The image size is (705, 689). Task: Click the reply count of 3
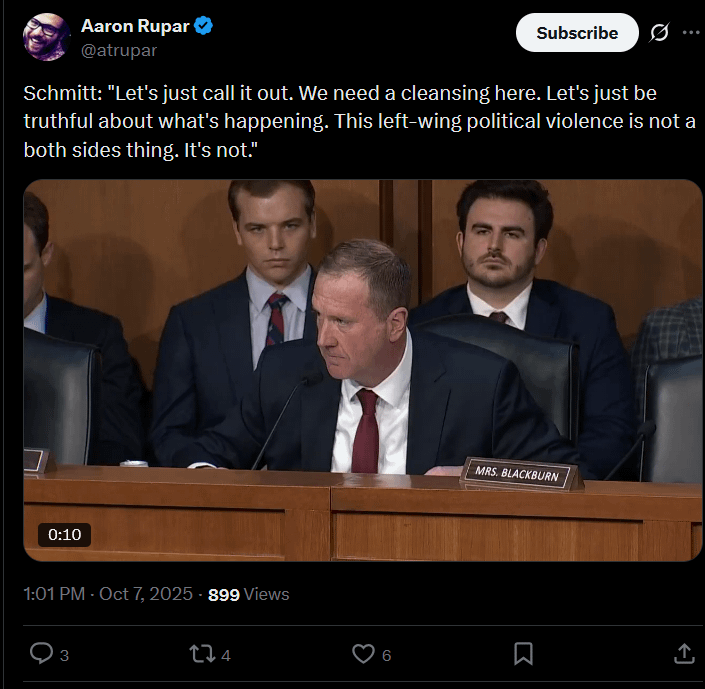pyautogui.click(x=65, y=655)
